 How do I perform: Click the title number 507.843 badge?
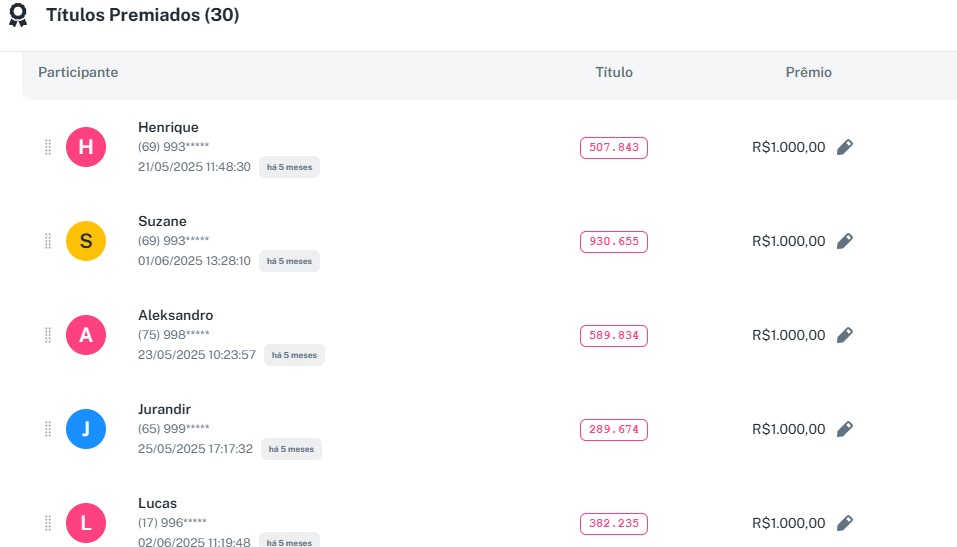614,147
